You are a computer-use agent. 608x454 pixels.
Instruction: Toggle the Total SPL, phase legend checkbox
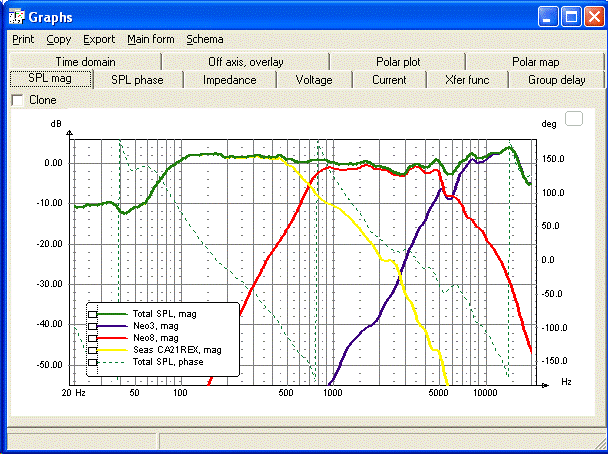click(92, 362)
